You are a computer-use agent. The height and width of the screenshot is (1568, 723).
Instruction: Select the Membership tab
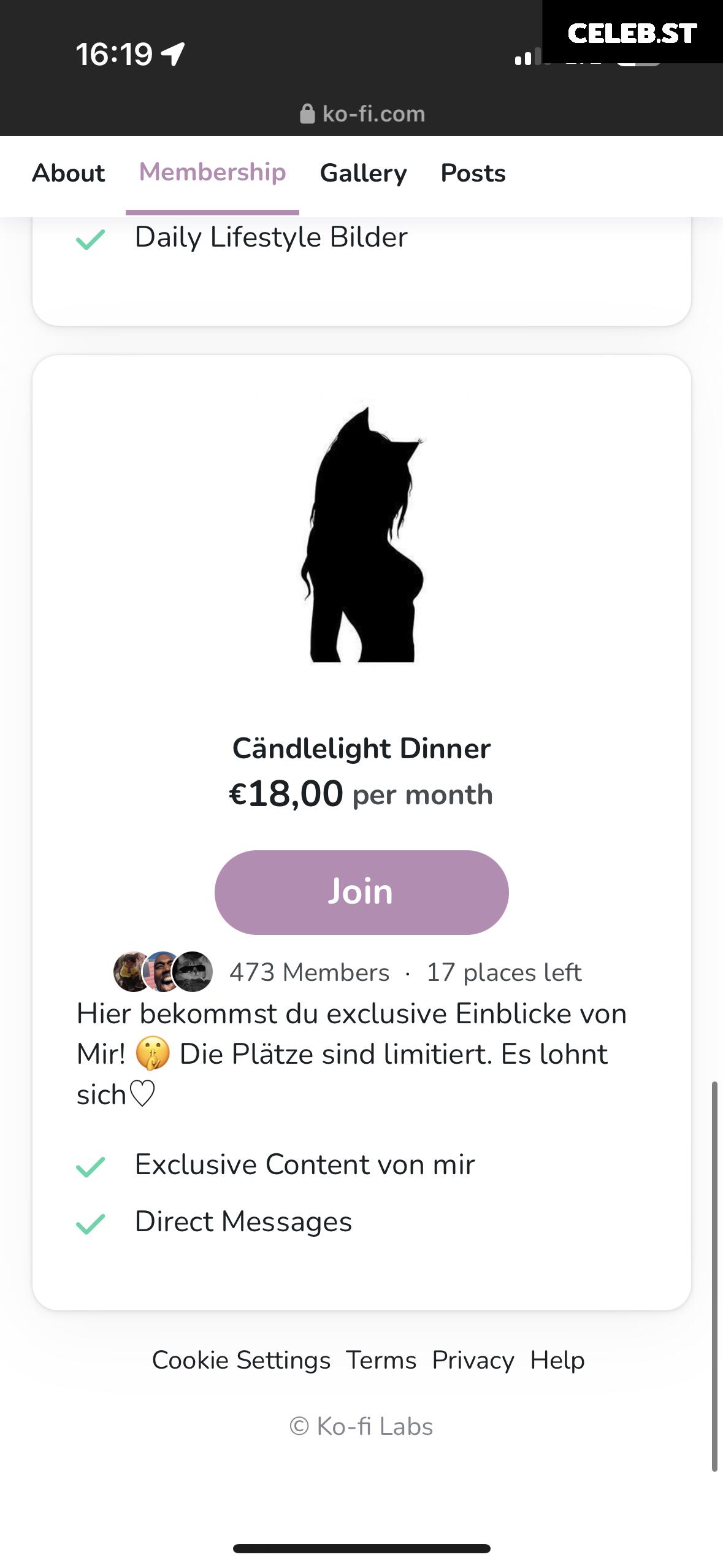tap(212, 172)
